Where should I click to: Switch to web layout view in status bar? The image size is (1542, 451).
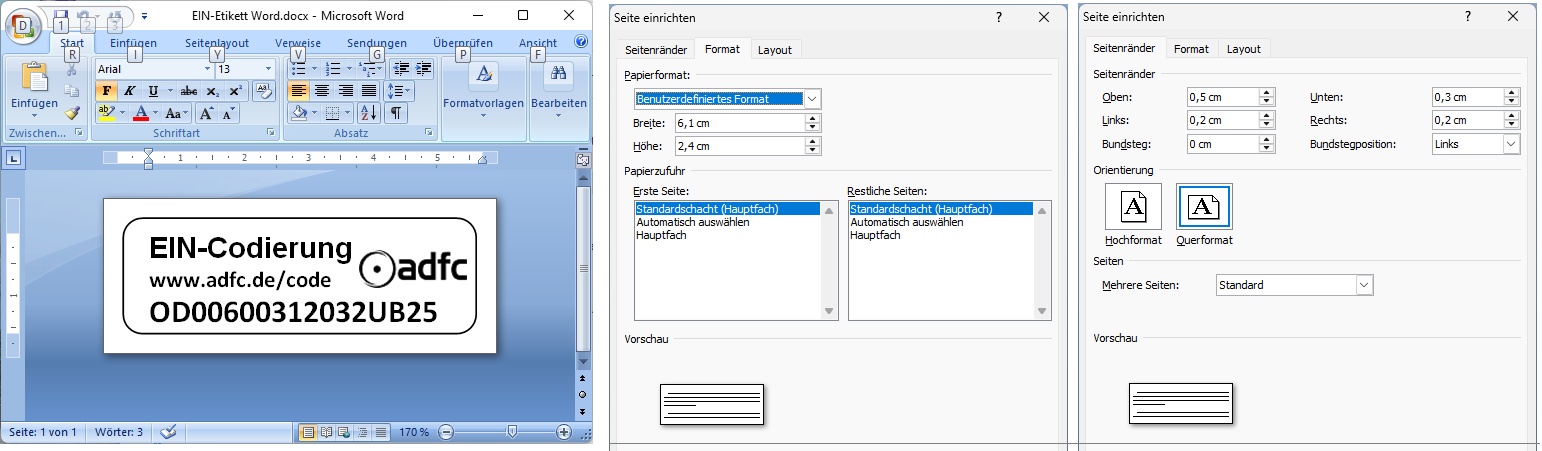coord(344,432)
